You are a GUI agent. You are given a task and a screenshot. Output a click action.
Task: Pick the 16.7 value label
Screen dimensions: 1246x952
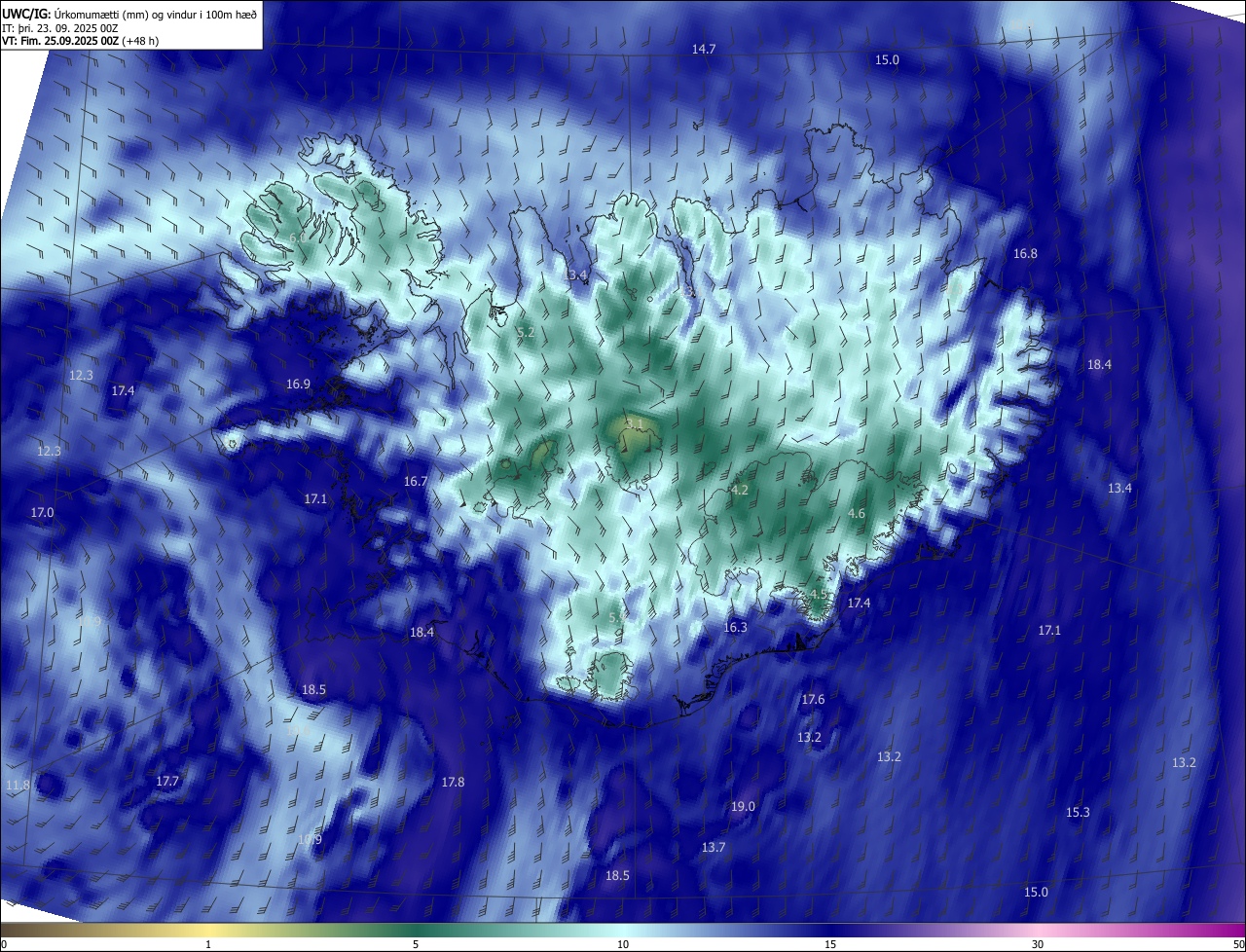coord(416,481)
